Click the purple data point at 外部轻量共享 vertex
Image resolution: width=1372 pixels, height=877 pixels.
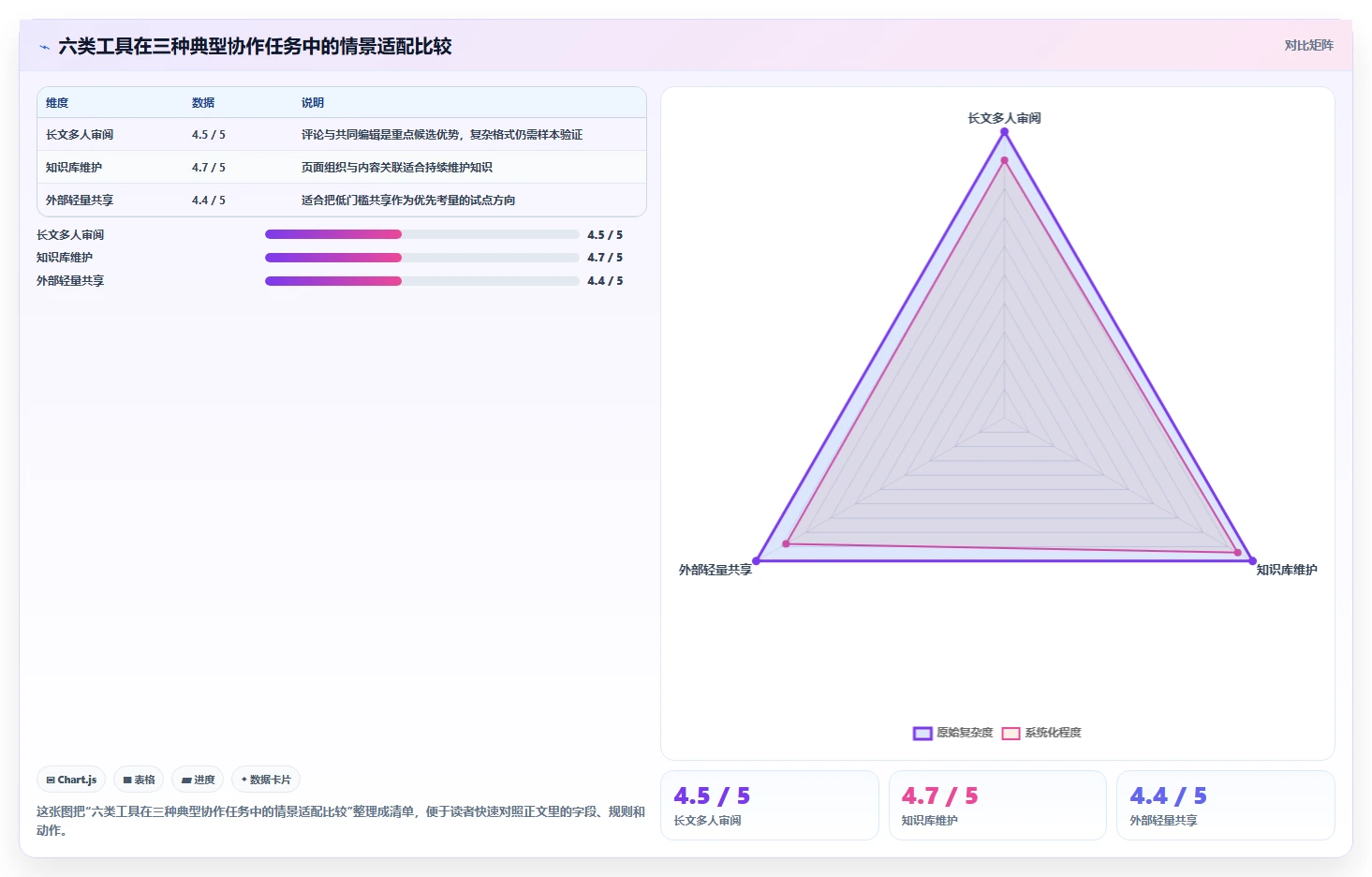[x=757, y=561]
